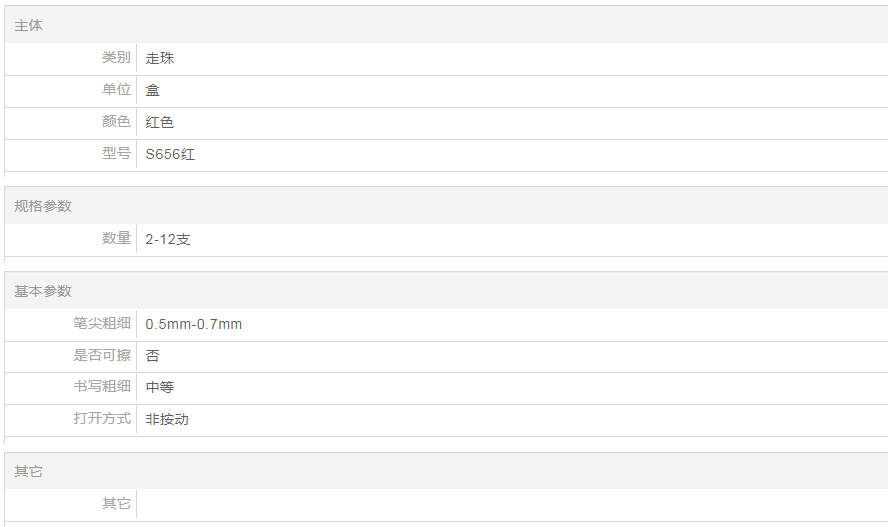
Task: Click the 主体 section header
Action: 28,25
